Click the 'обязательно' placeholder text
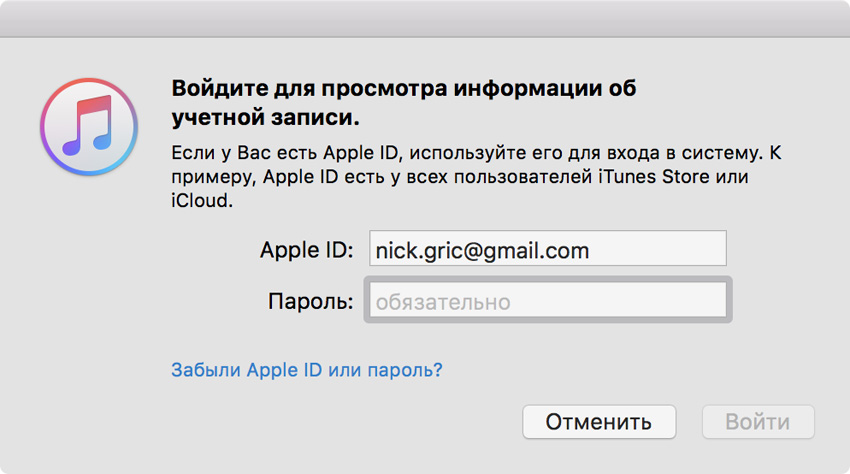The height and width of the screenshot is (474, 850). [x=443, y=301]
